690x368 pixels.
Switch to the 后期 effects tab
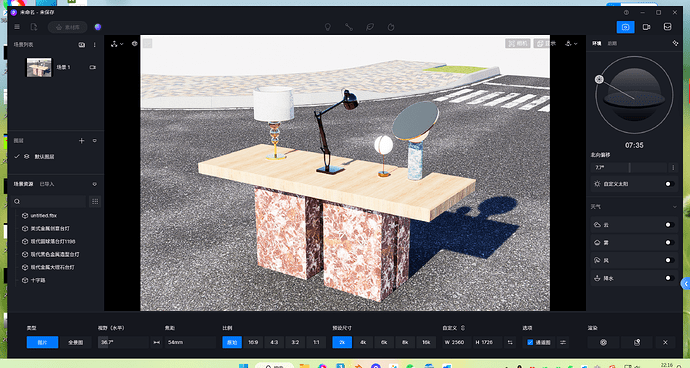(612, 43)
